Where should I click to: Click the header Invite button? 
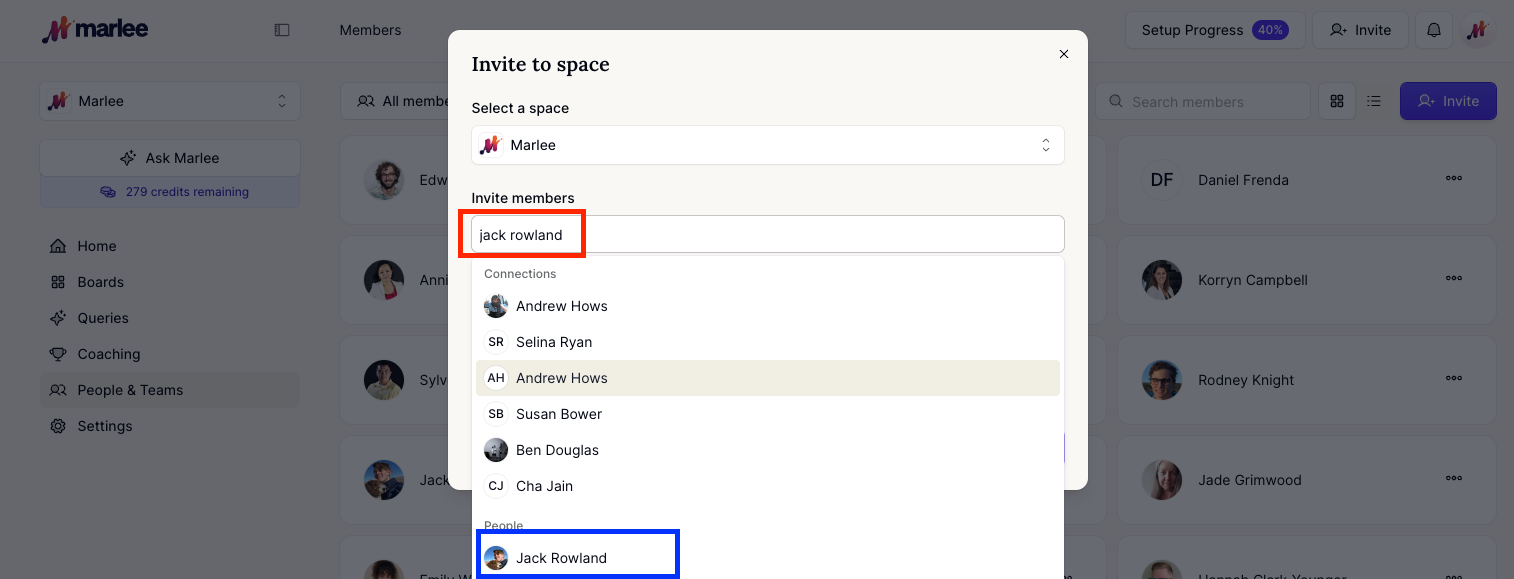point(1360,30)
